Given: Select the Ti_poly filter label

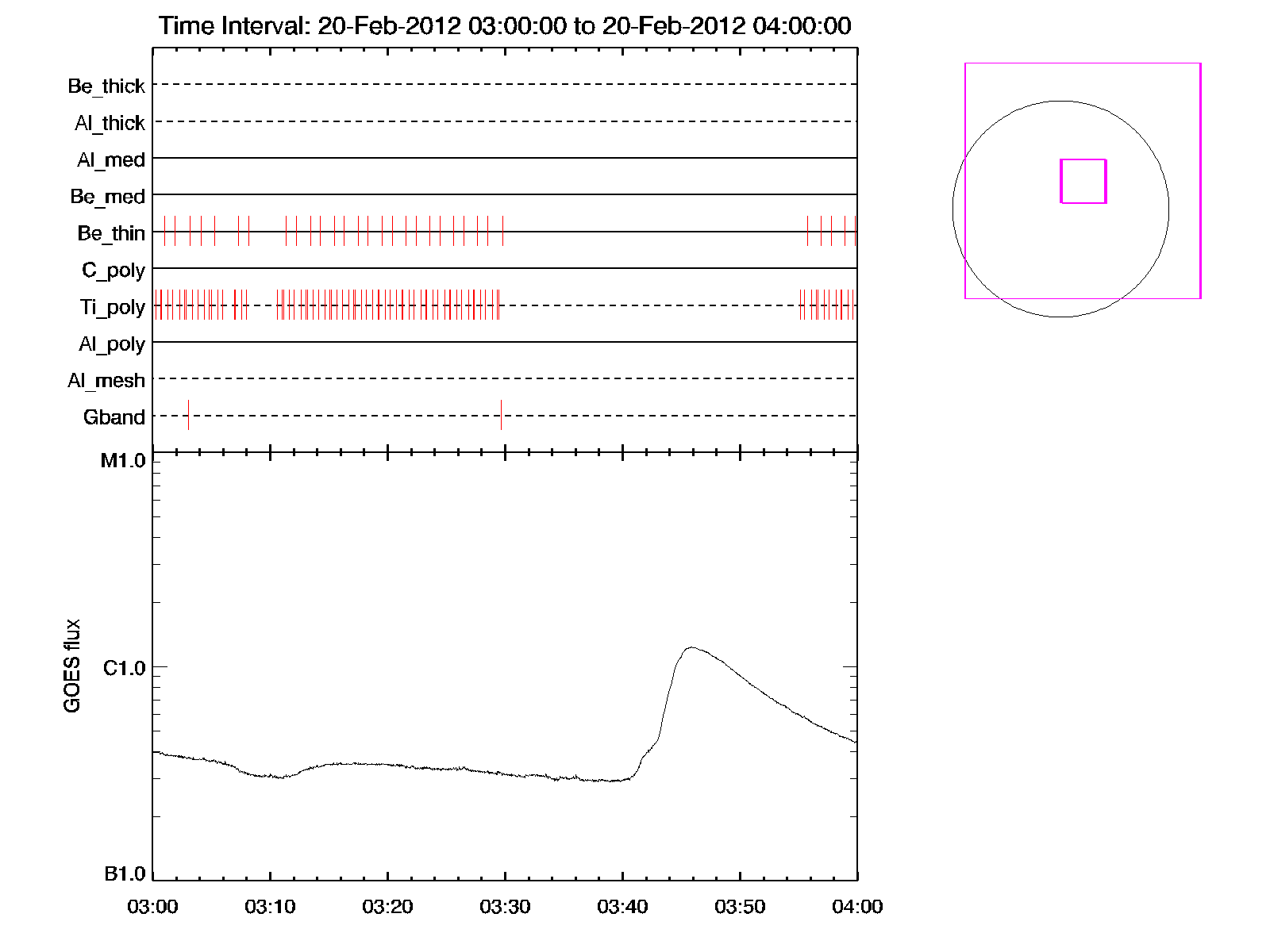Looking at the screenshot, I should [112, 307].
